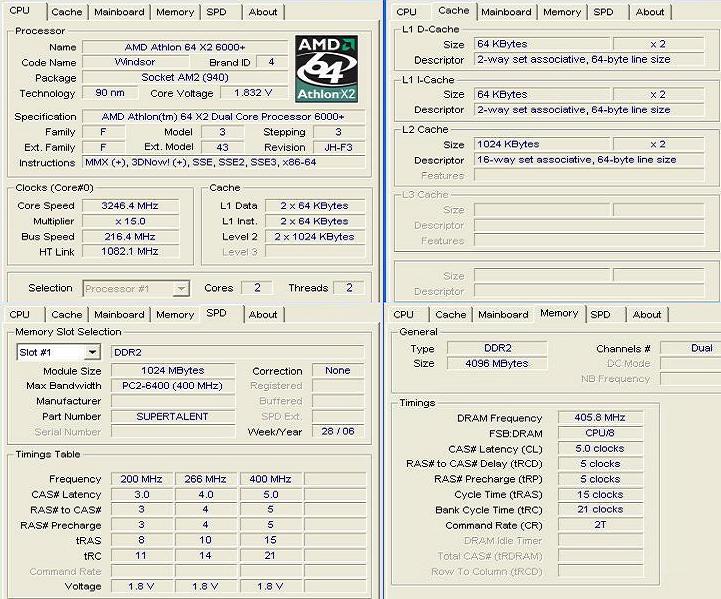Click the Module Size 1024 MBytes field

tap(172, 370)
